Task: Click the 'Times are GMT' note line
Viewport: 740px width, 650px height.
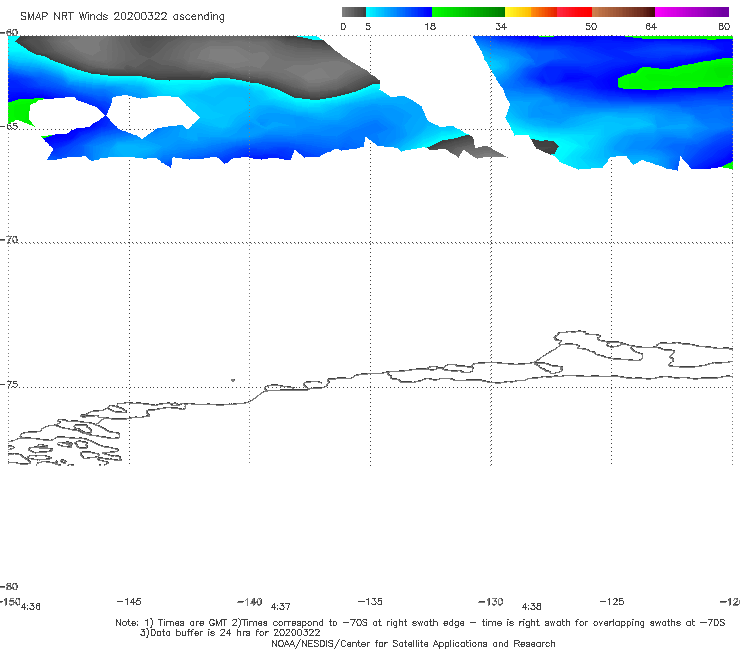Action: [420, 623]
